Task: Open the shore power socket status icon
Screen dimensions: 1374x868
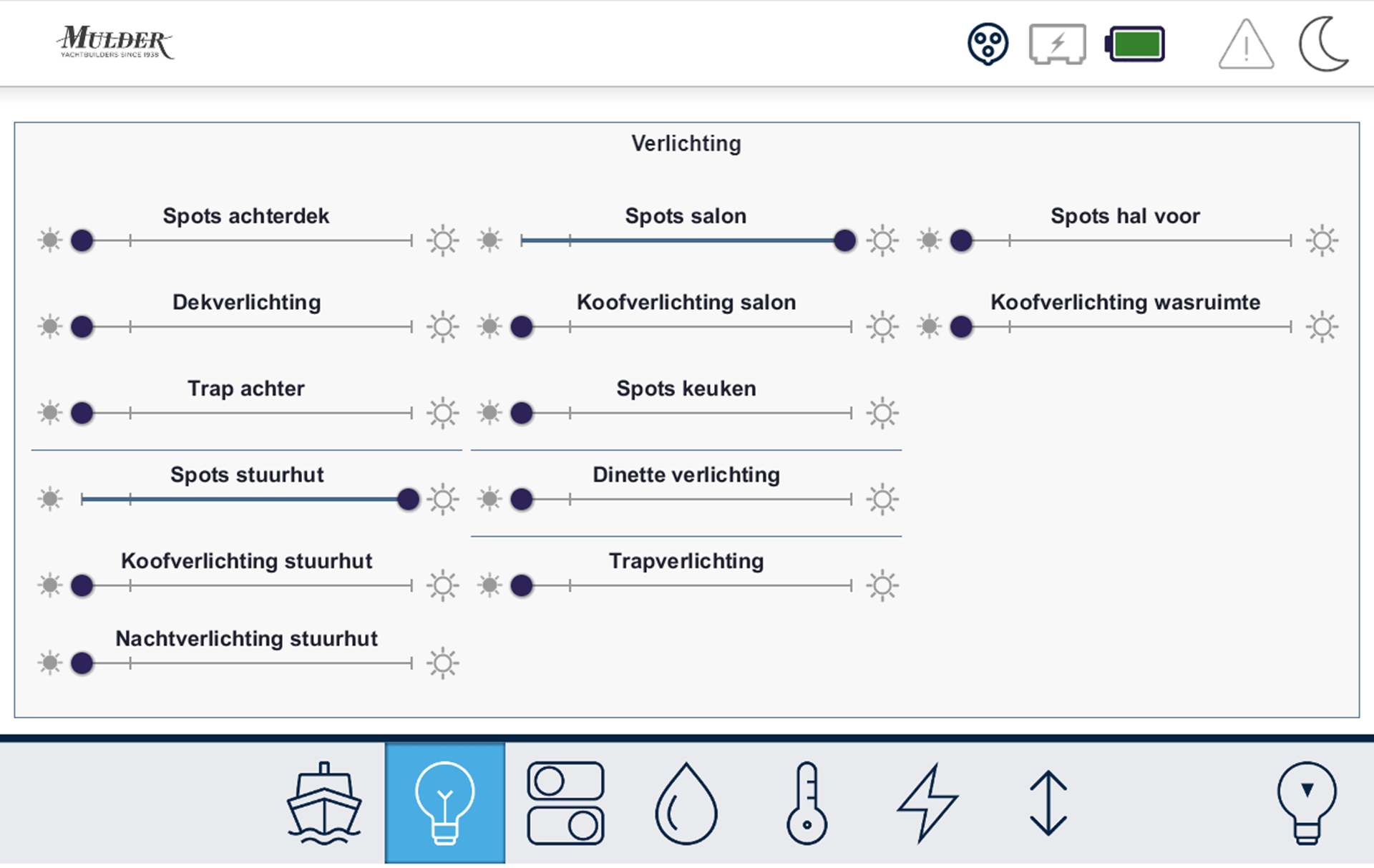Action: (988, 44)
